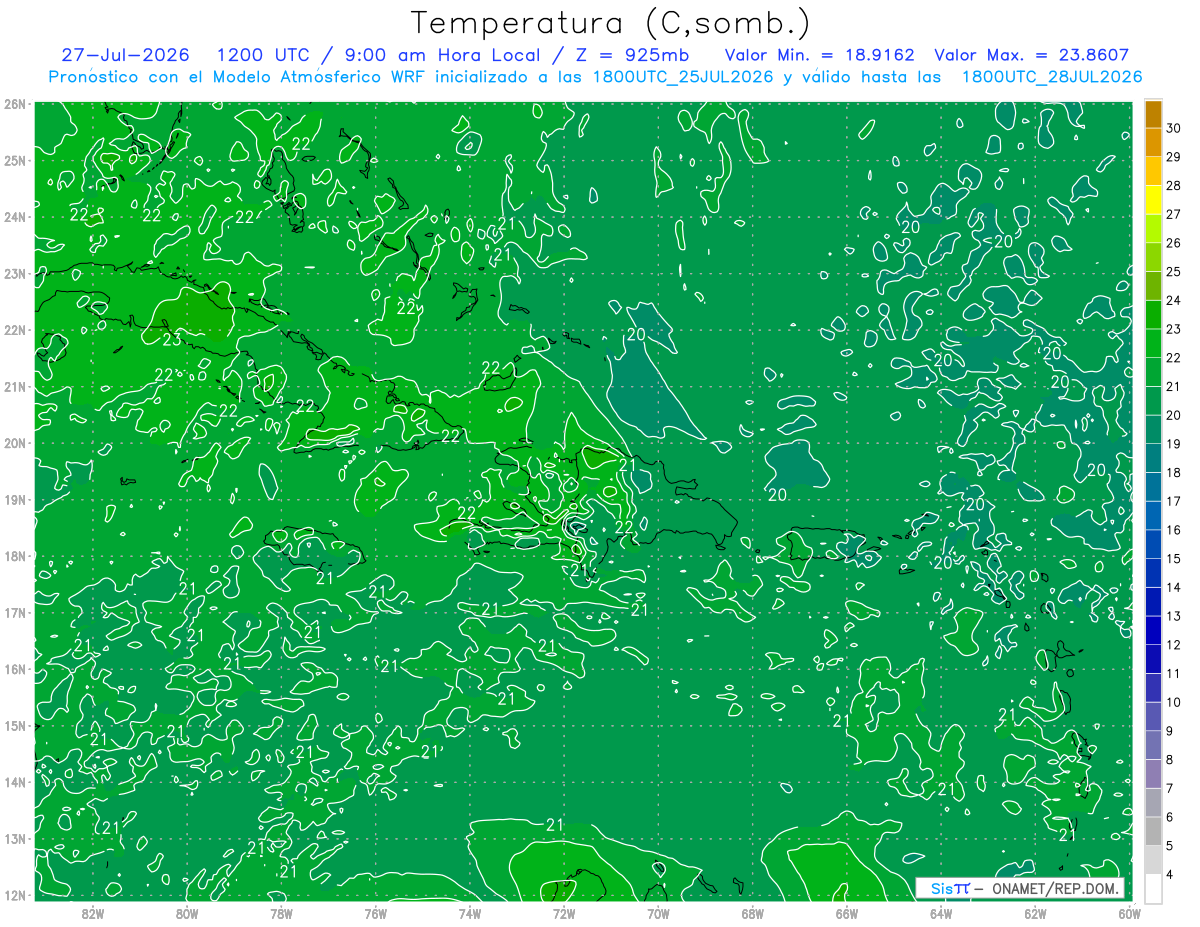Click the "64W" longitude axis label
Screen dimensions: 1200x927
point(941,912)
